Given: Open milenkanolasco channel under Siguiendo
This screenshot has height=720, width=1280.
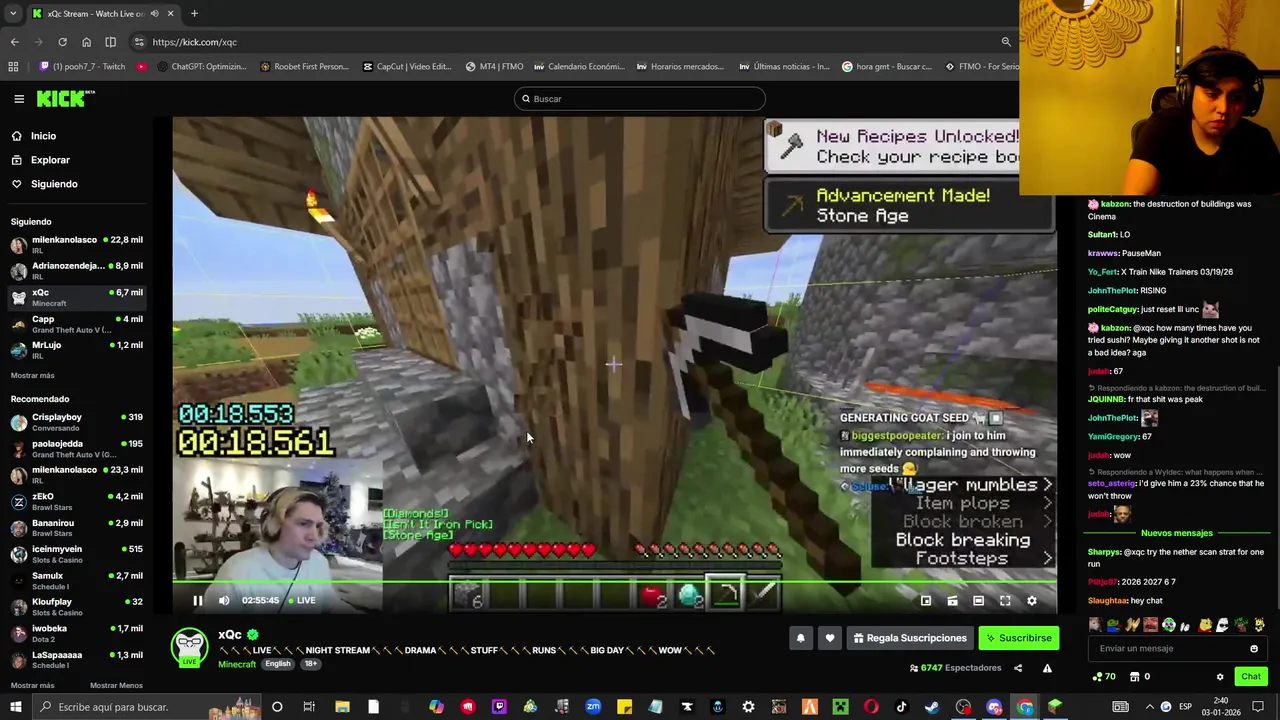Looking at the screenshot, I should tap(77, 245).
